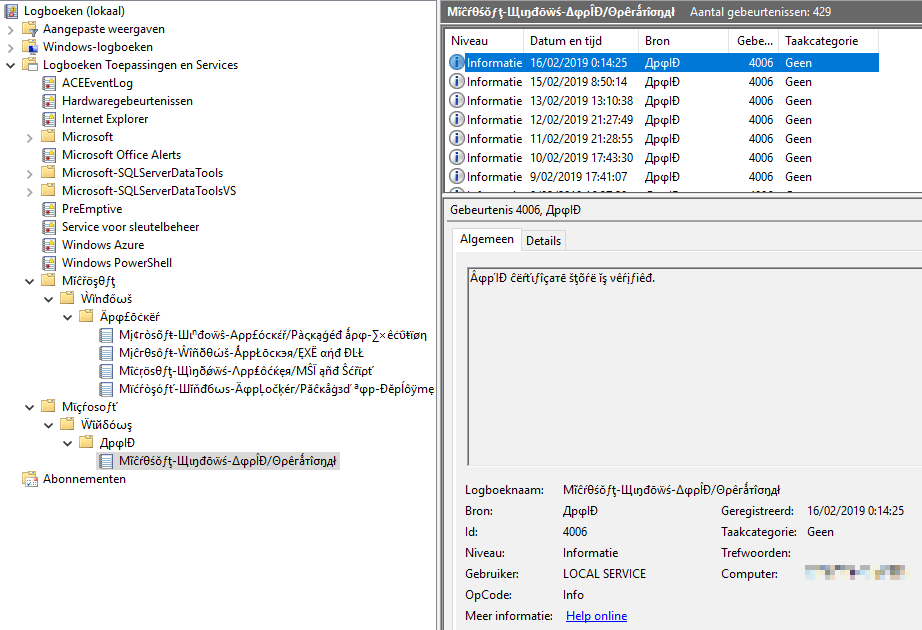
Task: Click 'Aantal gebeurtenissen: 429' count text
Action: pyautogui.click(x=760, y=12)
